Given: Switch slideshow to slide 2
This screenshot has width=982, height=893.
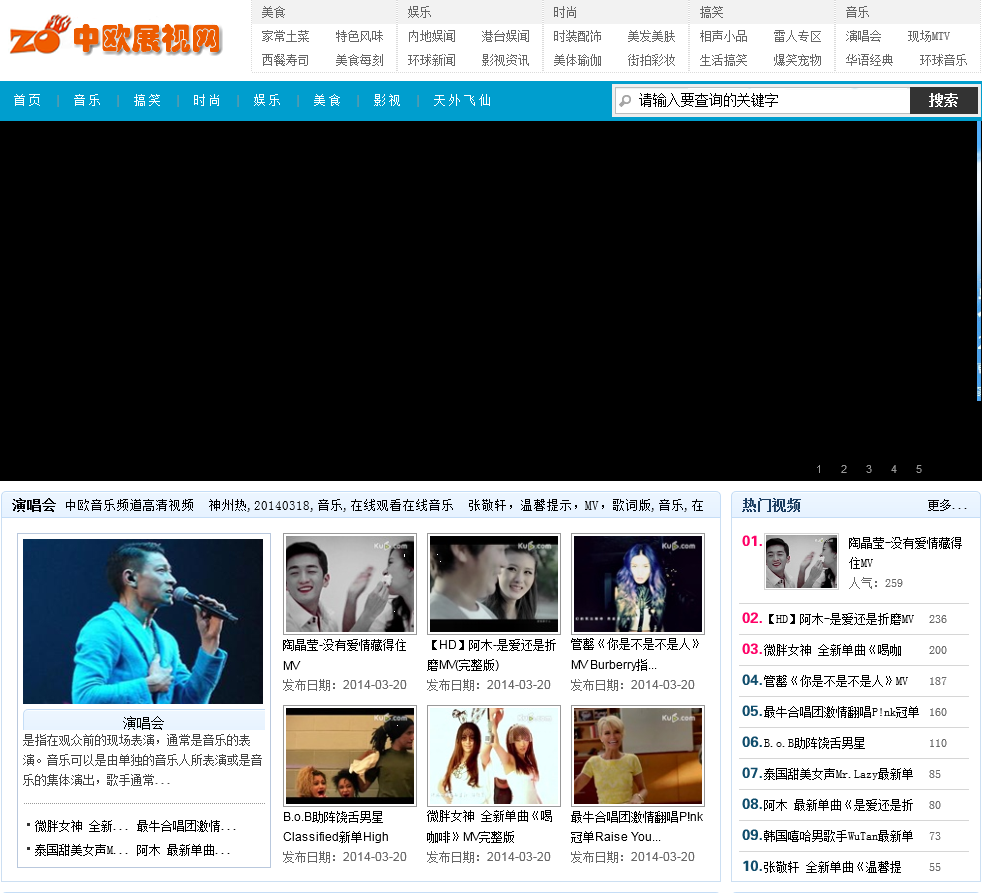Looking at the screenshot, I should click(x=844, y=469).
